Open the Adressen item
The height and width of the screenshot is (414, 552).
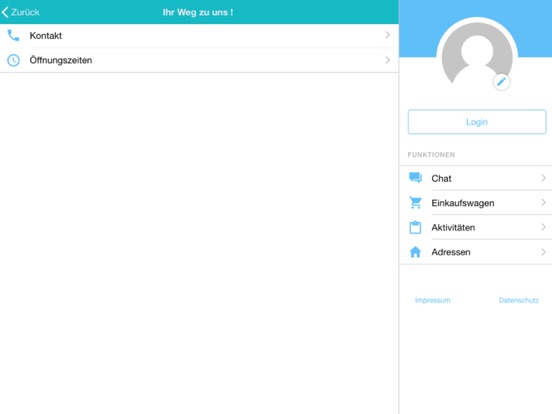476,252
